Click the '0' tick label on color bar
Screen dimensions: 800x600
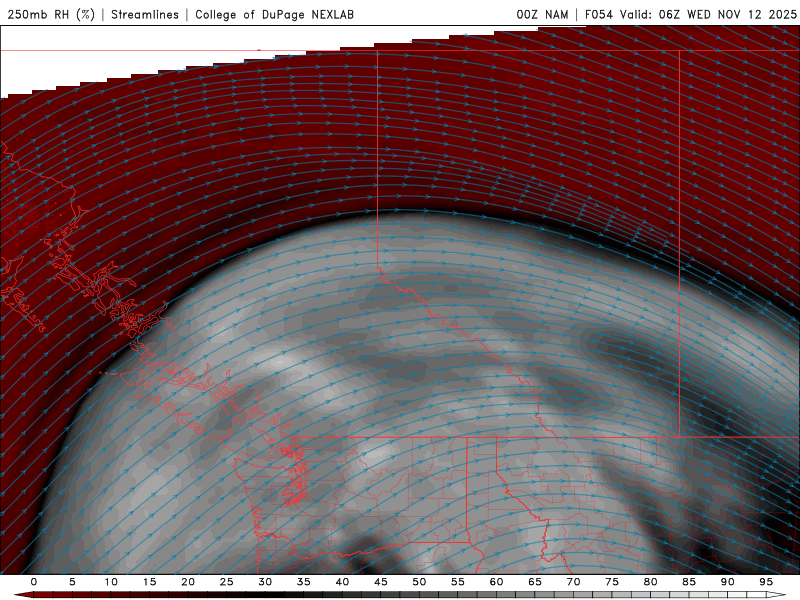coord(34,582)
